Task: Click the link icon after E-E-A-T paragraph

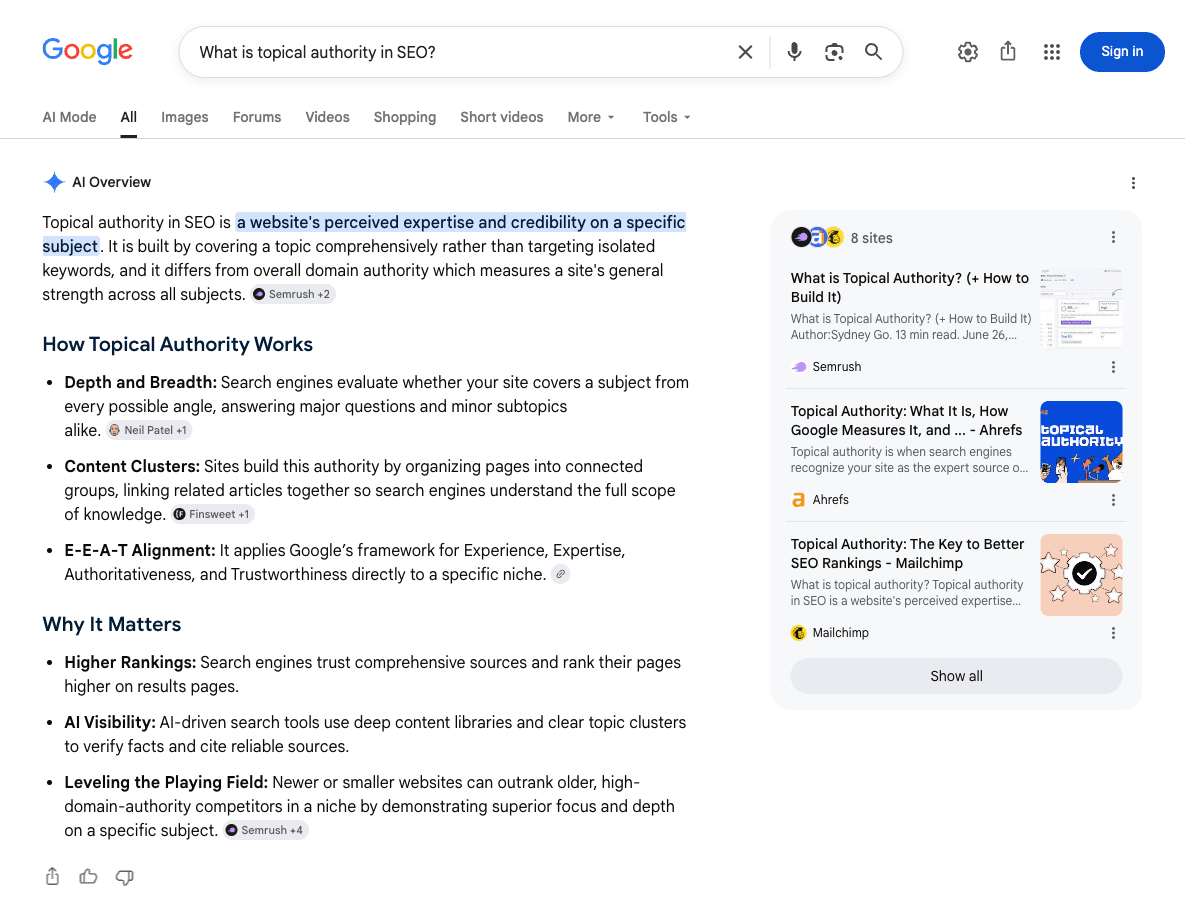Action: click(x=560, y=574)
